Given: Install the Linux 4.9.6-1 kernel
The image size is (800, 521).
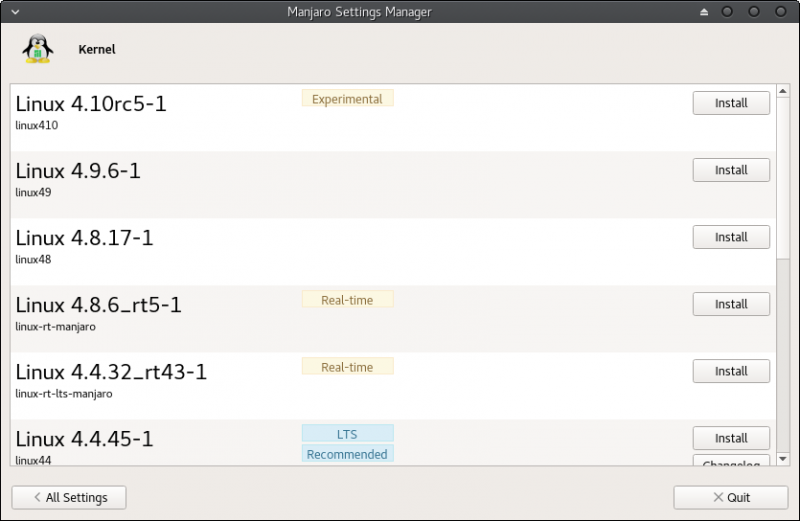Looking at the screenshot, I should [731, 170].
